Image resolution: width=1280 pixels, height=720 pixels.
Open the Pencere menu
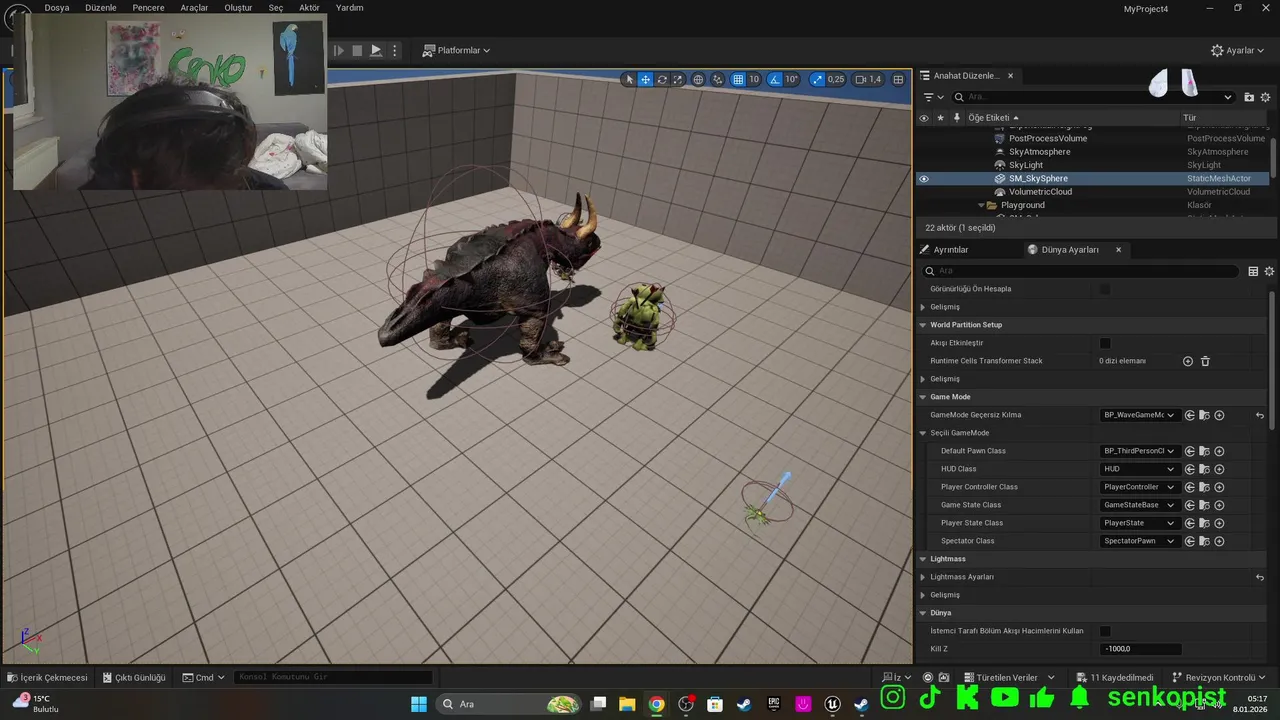(148, 7)
